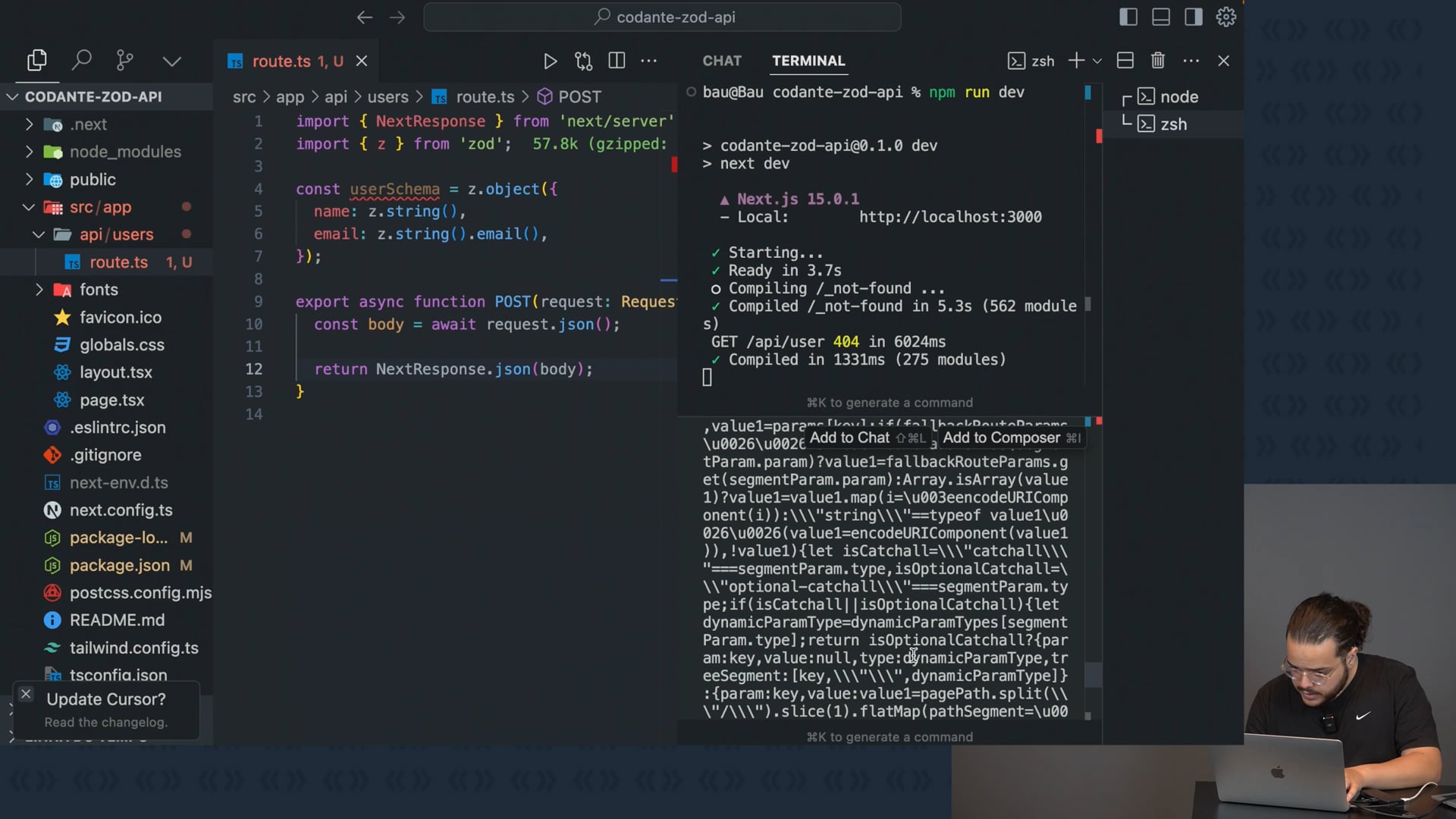Expand the fonts folder
Image resolution: width=1456 pixels, height=819 pixels.
tap(99, 290)
